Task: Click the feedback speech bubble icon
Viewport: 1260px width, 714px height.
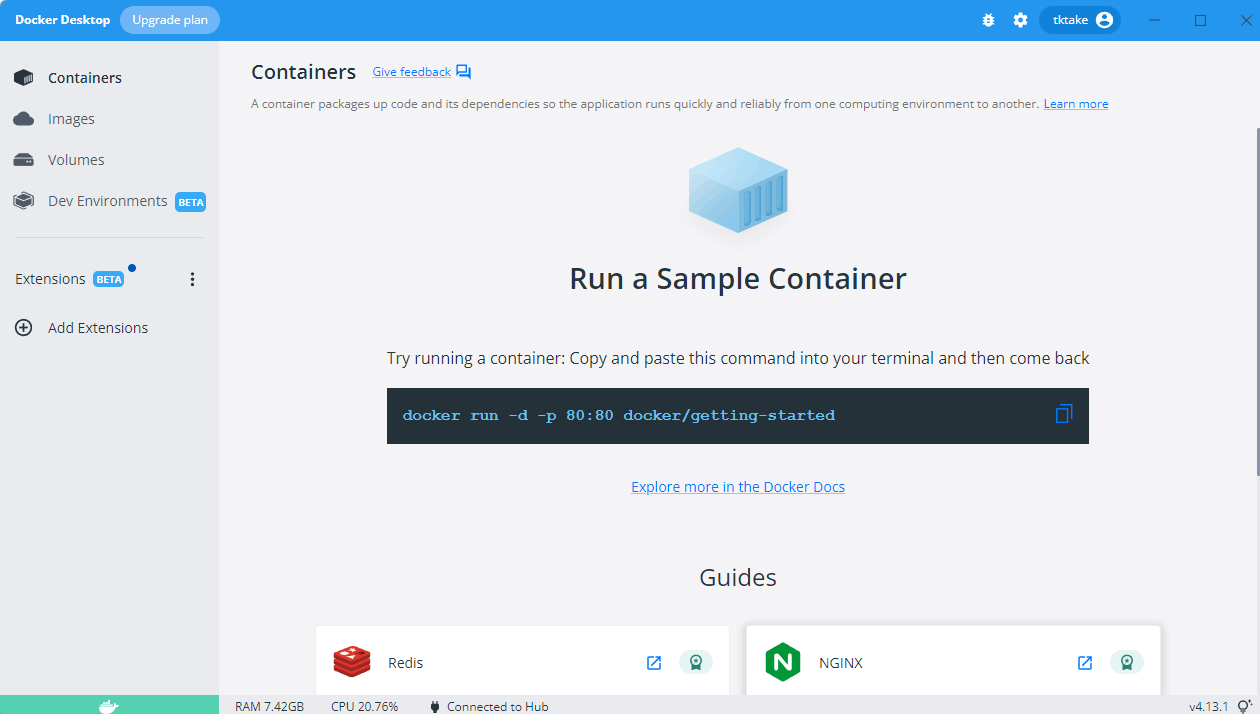Action: (x=463, y=72)
